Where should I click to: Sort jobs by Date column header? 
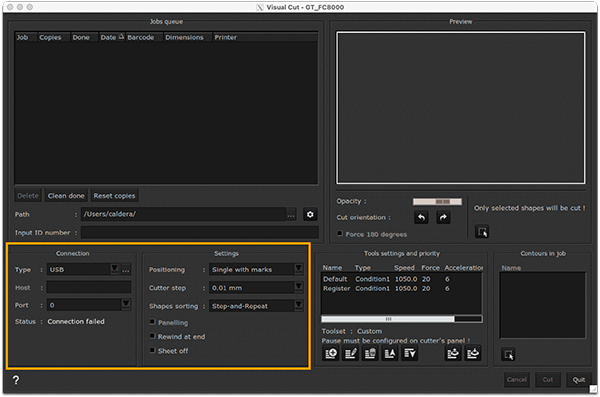[x=111, y=37]
